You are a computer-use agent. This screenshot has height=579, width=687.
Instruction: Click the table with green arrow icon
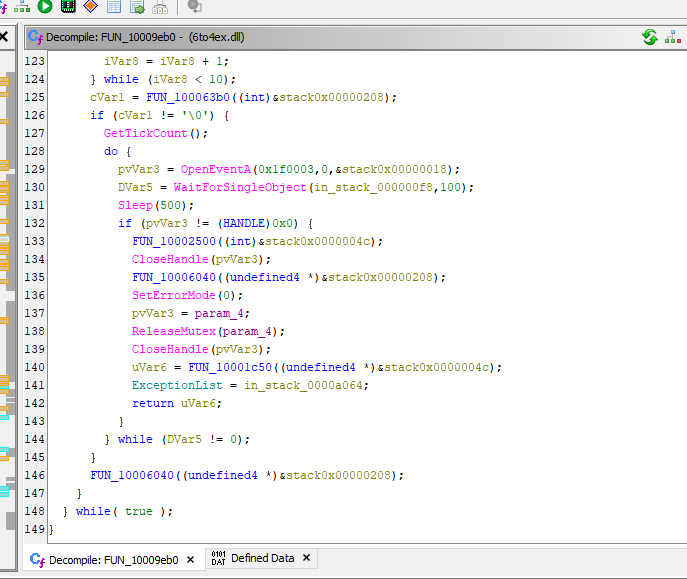[x=137, y=7]
